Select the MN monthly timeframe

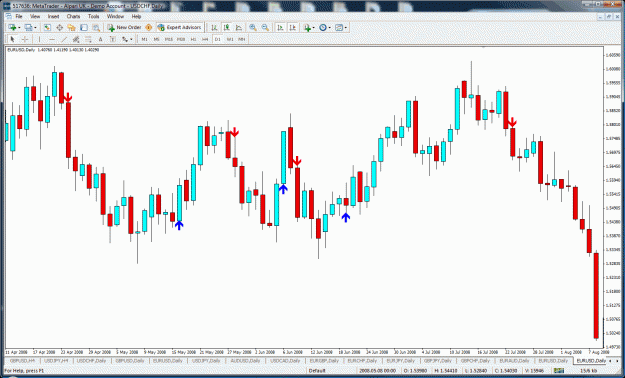point(242,39)
